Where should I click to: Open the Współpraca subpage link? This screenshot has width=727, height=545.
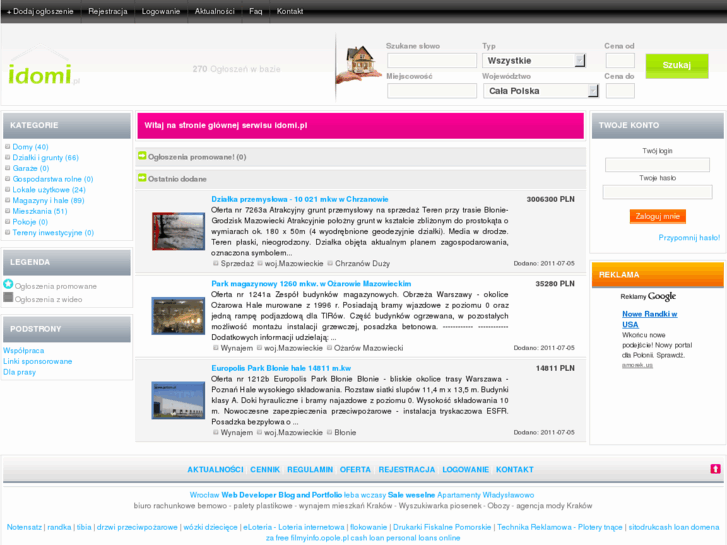[x=24, y=350]
